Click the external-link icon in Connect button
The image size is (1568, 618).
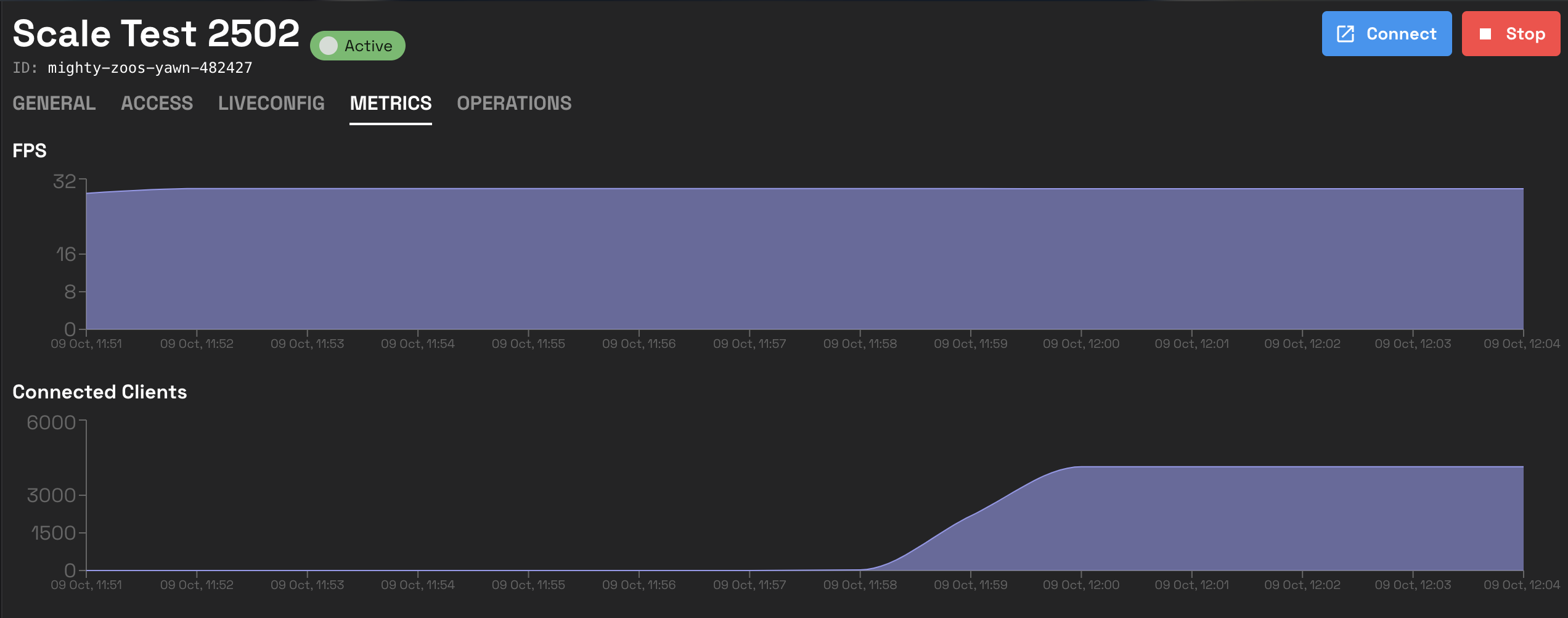(1345, 34)
